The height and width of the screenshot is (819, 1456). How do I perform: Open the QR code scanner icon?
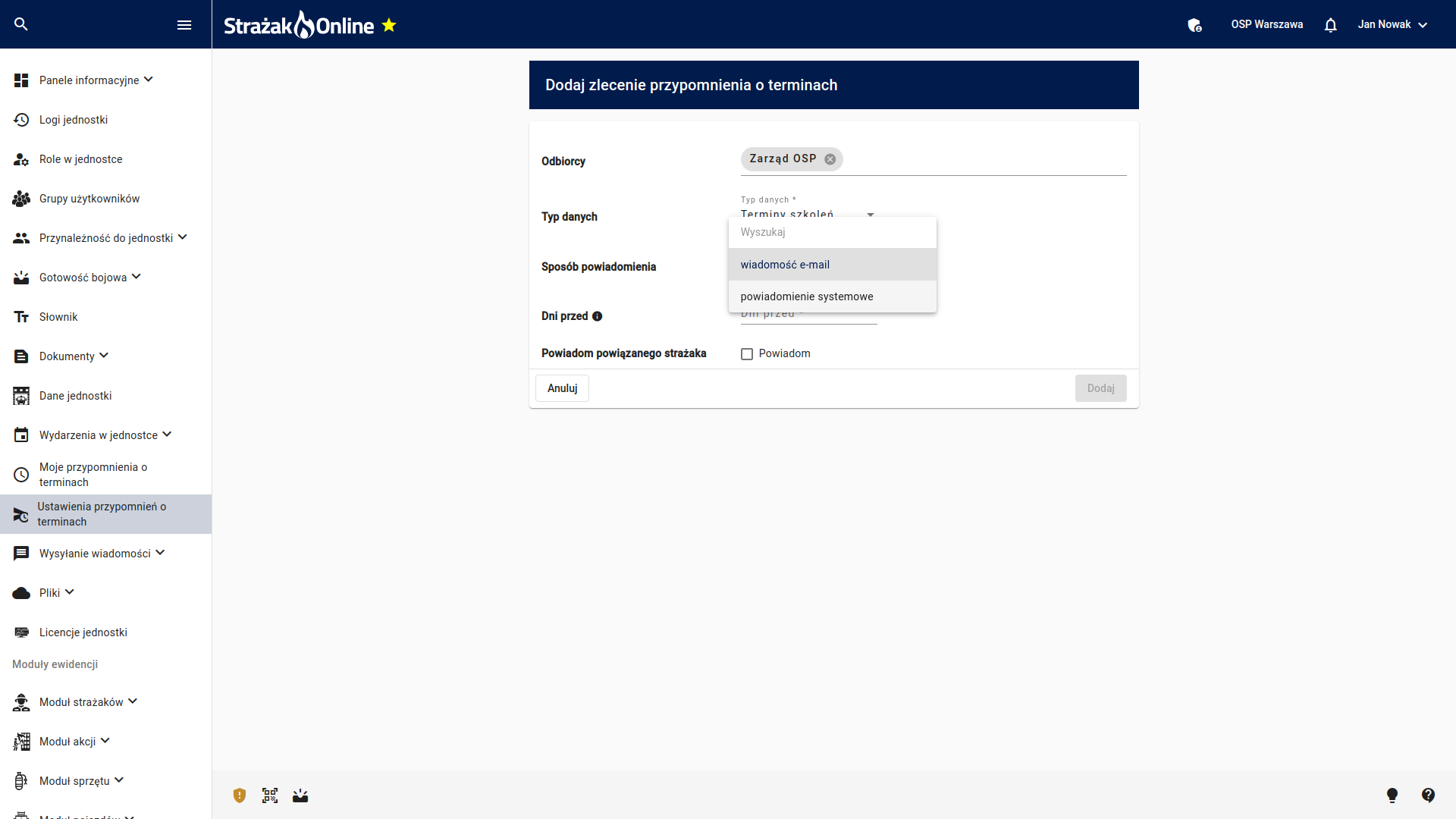[x=270, y=795]
